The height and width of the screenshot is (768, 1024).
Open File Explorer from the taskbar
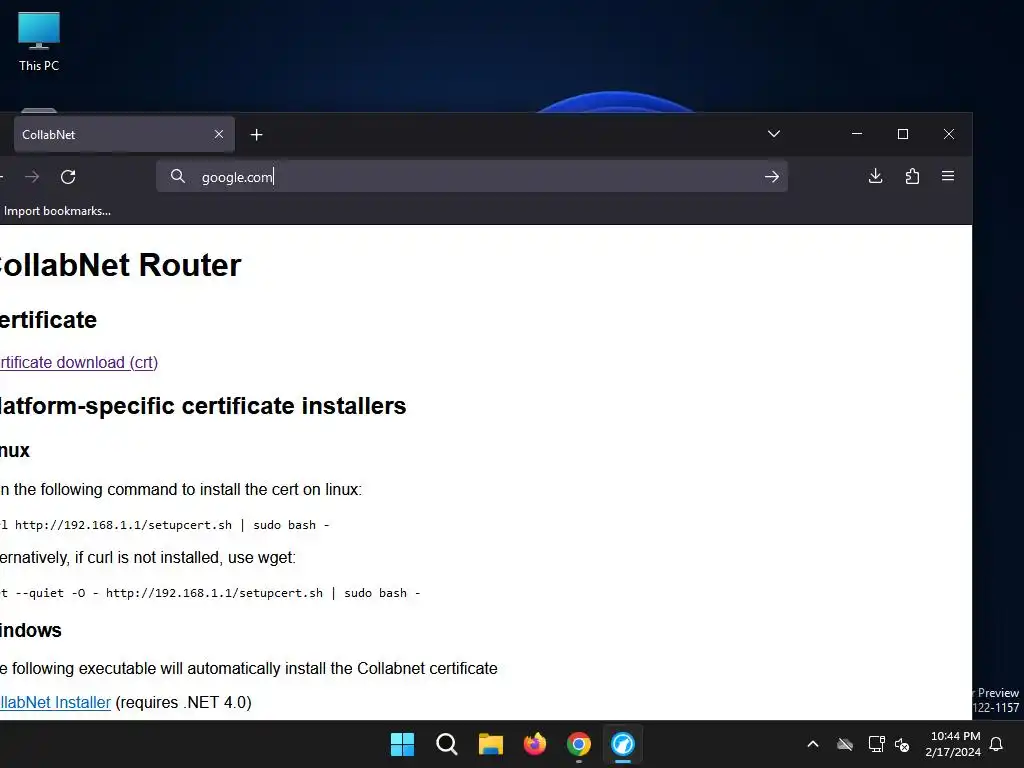point(490,744)
